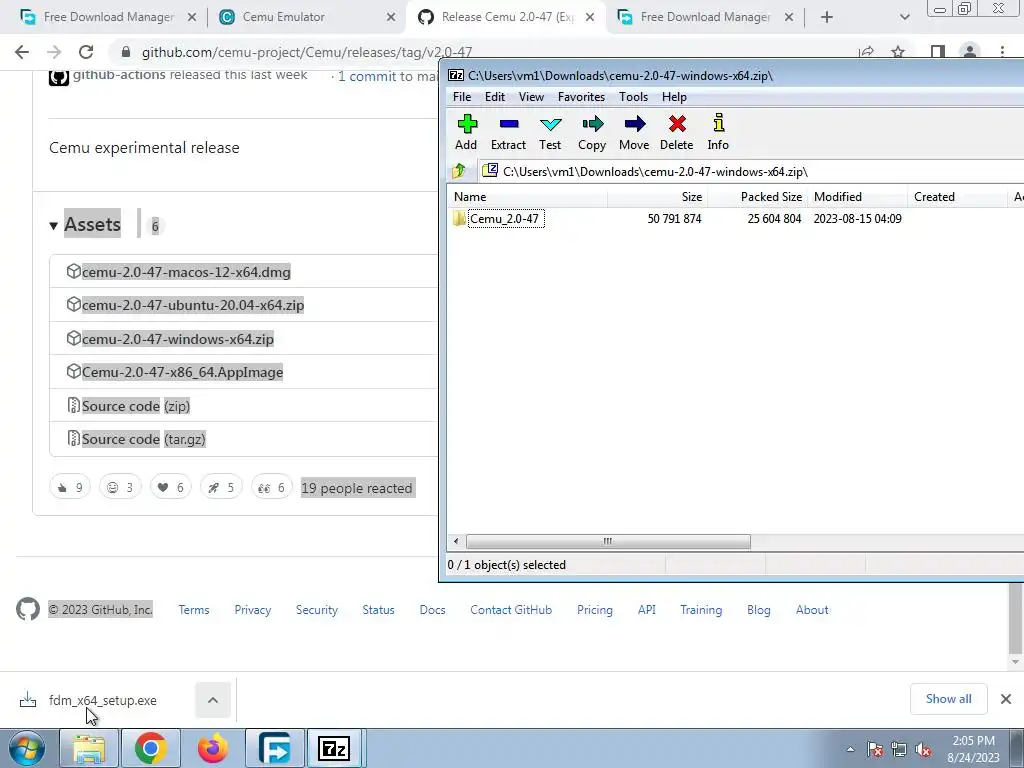Open the File menu in 7-Zip
Screen dimensions: 1024x768
coord(462,97)
